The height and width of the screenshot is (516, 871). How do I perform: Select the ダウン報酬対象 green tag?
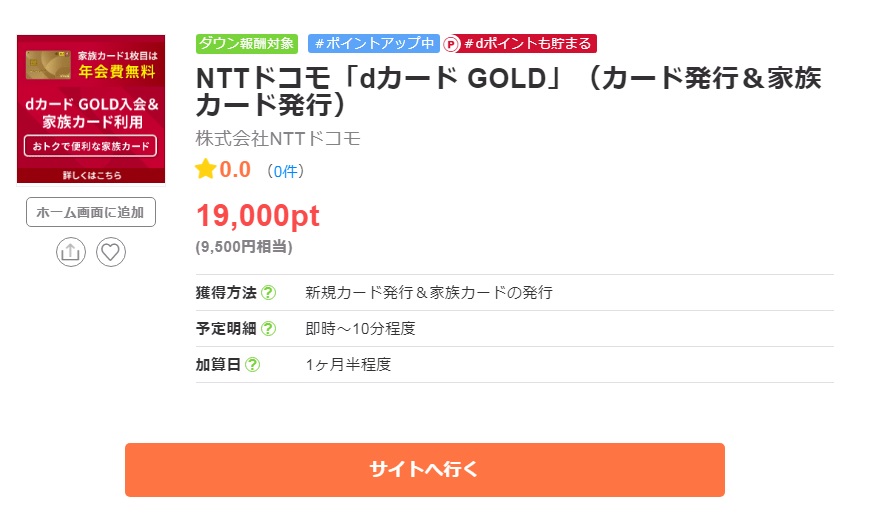pos(247,44)
